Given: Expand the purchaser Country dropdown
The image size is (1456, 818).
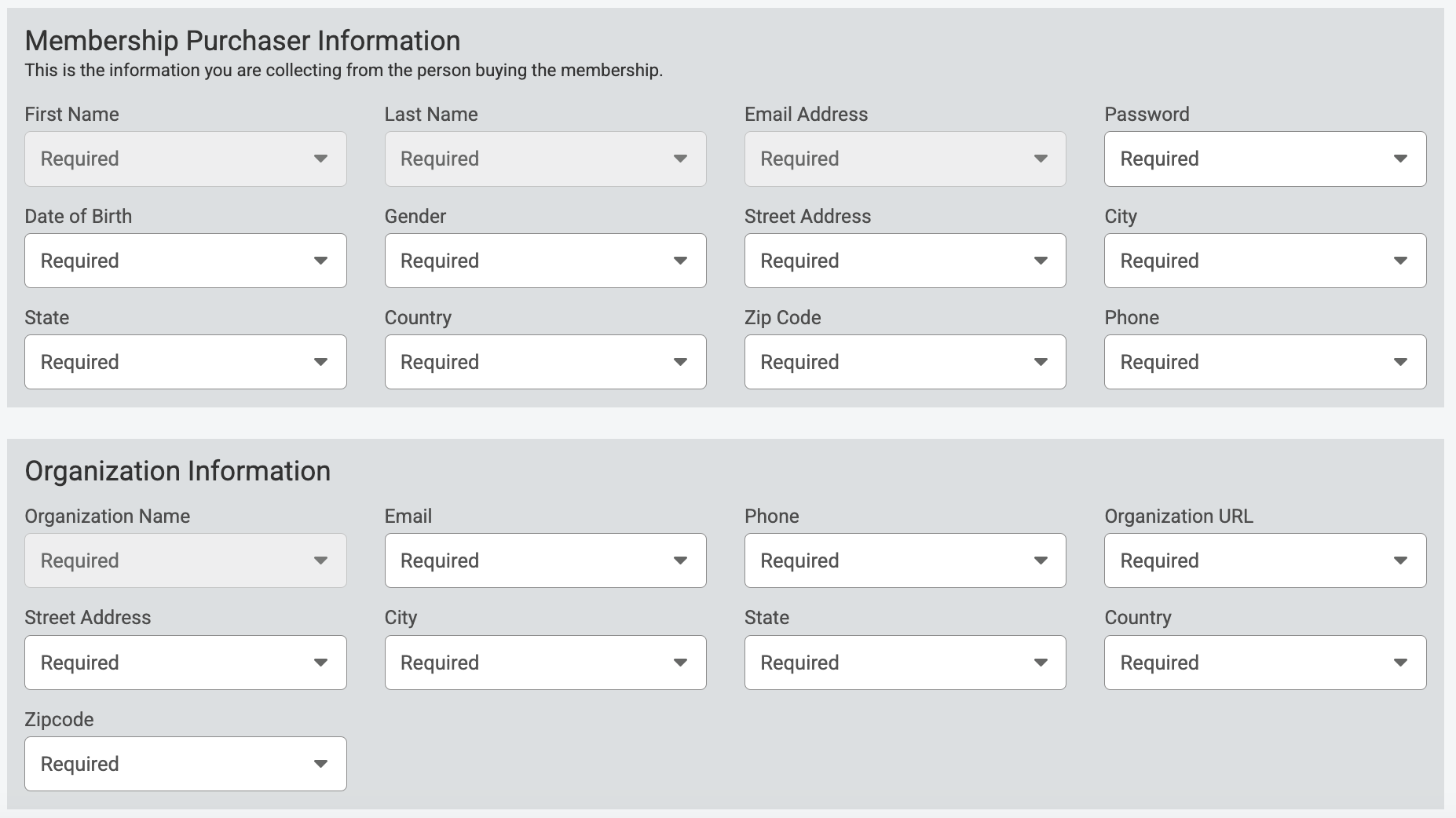Looking at the screenshot, I should (x=545, y=362).
